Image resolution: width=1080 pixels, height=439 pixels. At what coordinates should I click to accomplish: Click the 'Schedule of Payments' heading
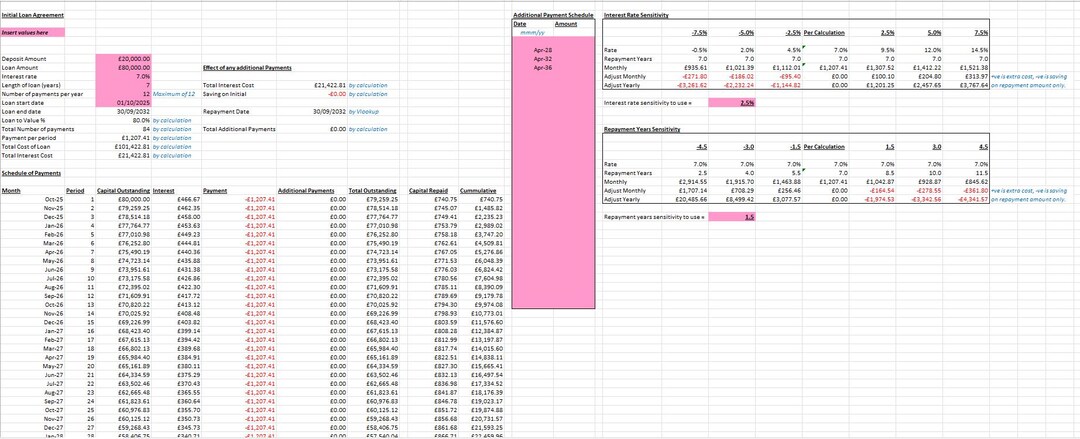pos(31,173)
